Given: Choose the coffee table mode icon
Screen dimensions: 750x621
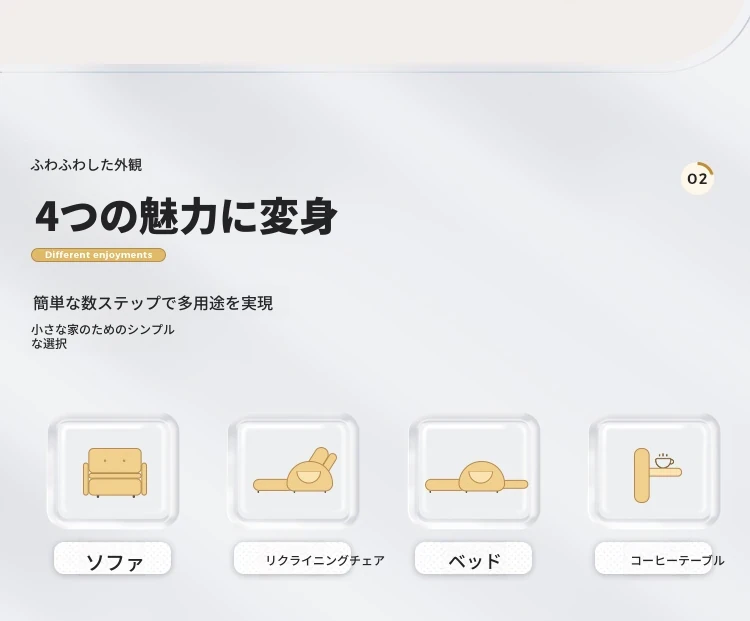Looking at the screenshot, I should click(x=655, y=473).
